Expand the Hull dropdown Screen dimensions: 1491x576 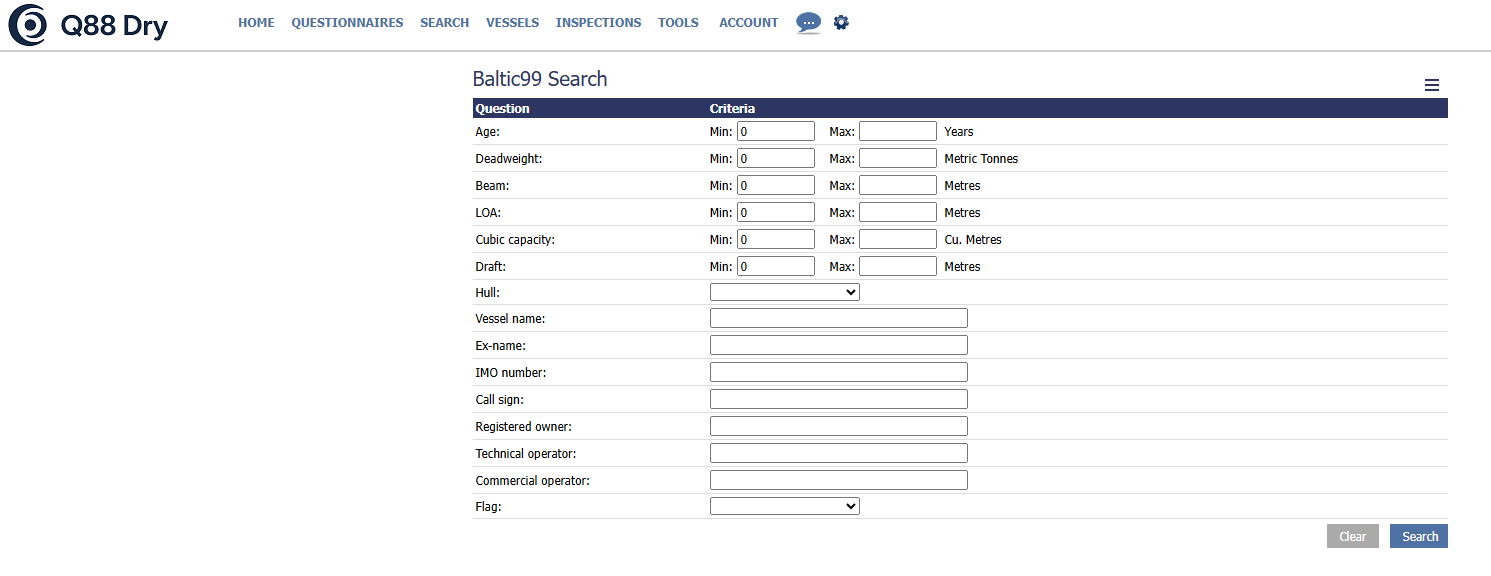click(x=784, y=292)
